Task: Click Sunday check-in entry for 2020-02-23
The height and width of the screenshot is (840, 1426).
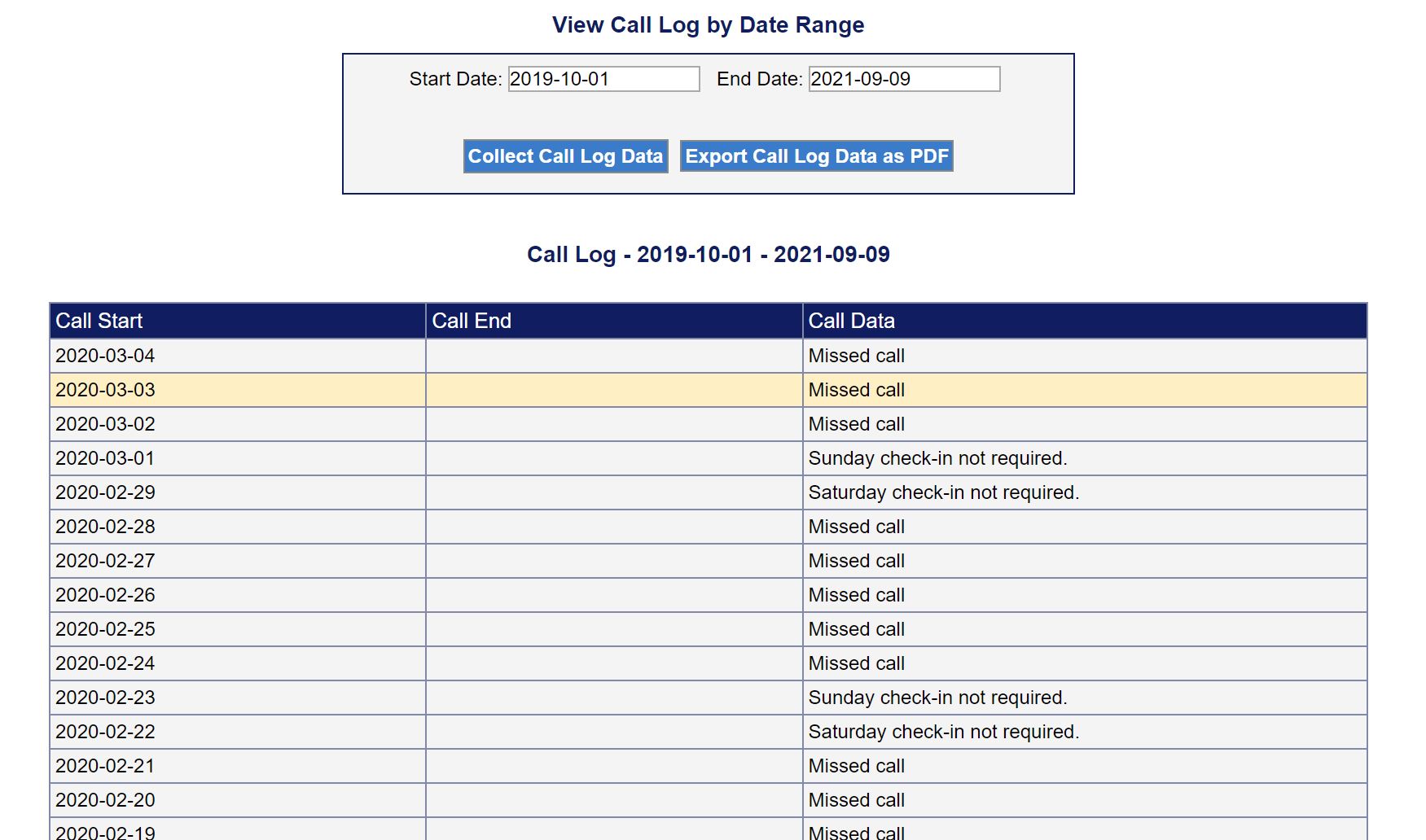Action: click(x=937, y=698)
